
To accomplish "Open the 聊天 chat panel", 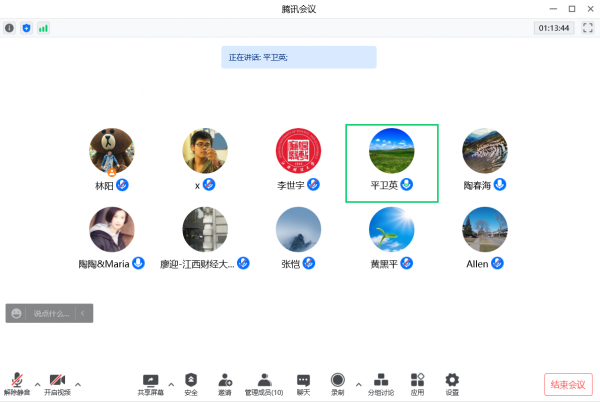I will [x=303, y=382].
